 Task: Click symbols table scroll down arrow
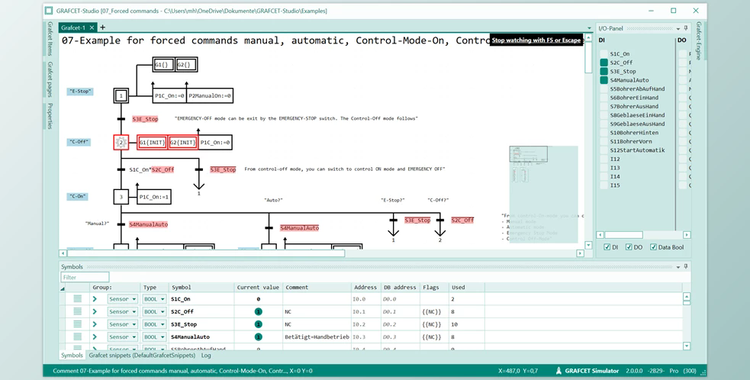click(x=687, y=346)
